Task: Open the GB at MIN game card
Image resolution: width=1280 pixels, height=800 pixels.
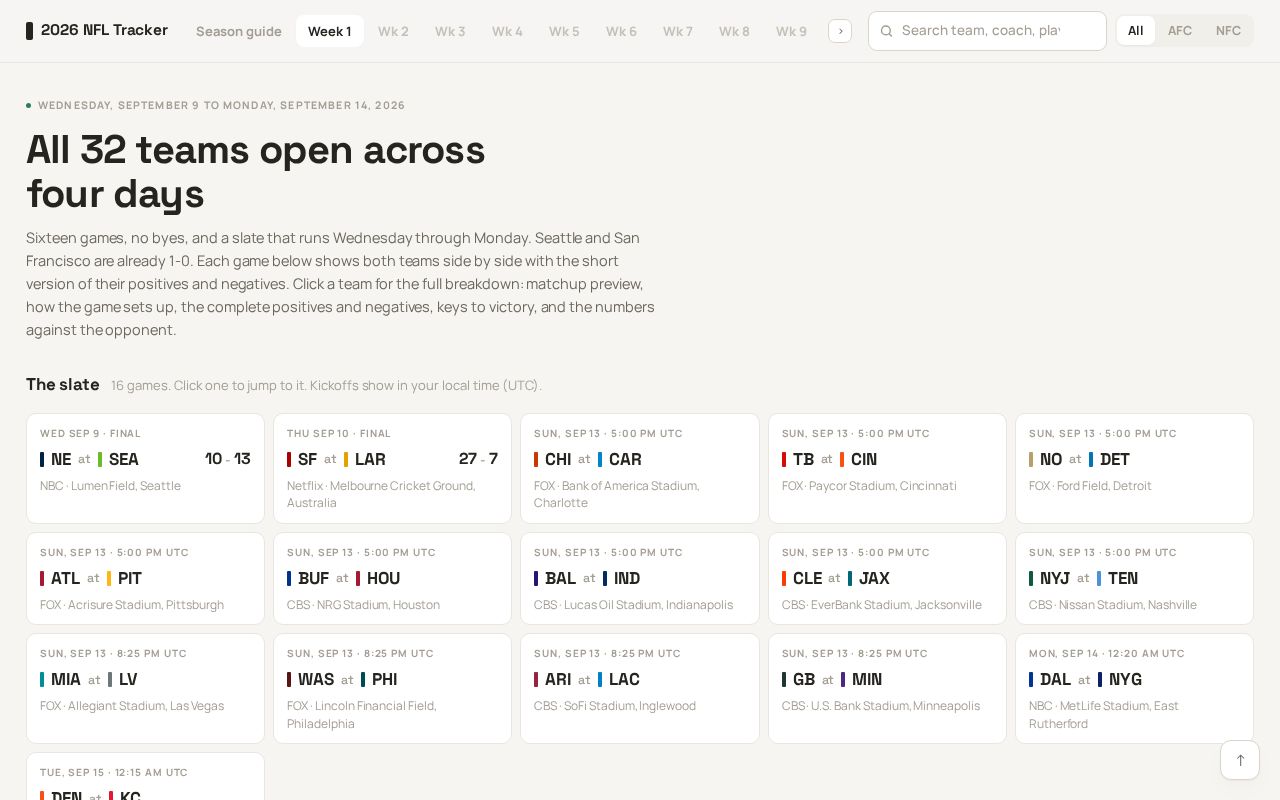Action: pyautogui.click(x=887, y=688)
